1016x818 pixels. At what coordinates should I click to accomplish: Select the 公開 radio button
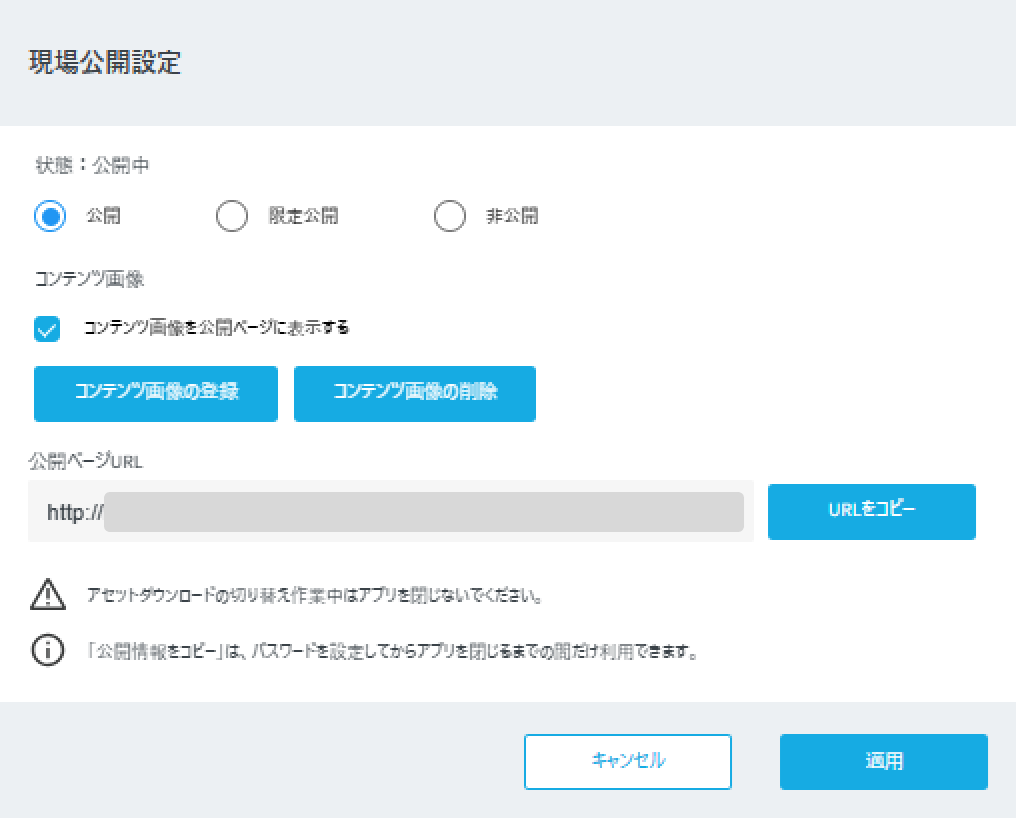(x=50, y=216)
